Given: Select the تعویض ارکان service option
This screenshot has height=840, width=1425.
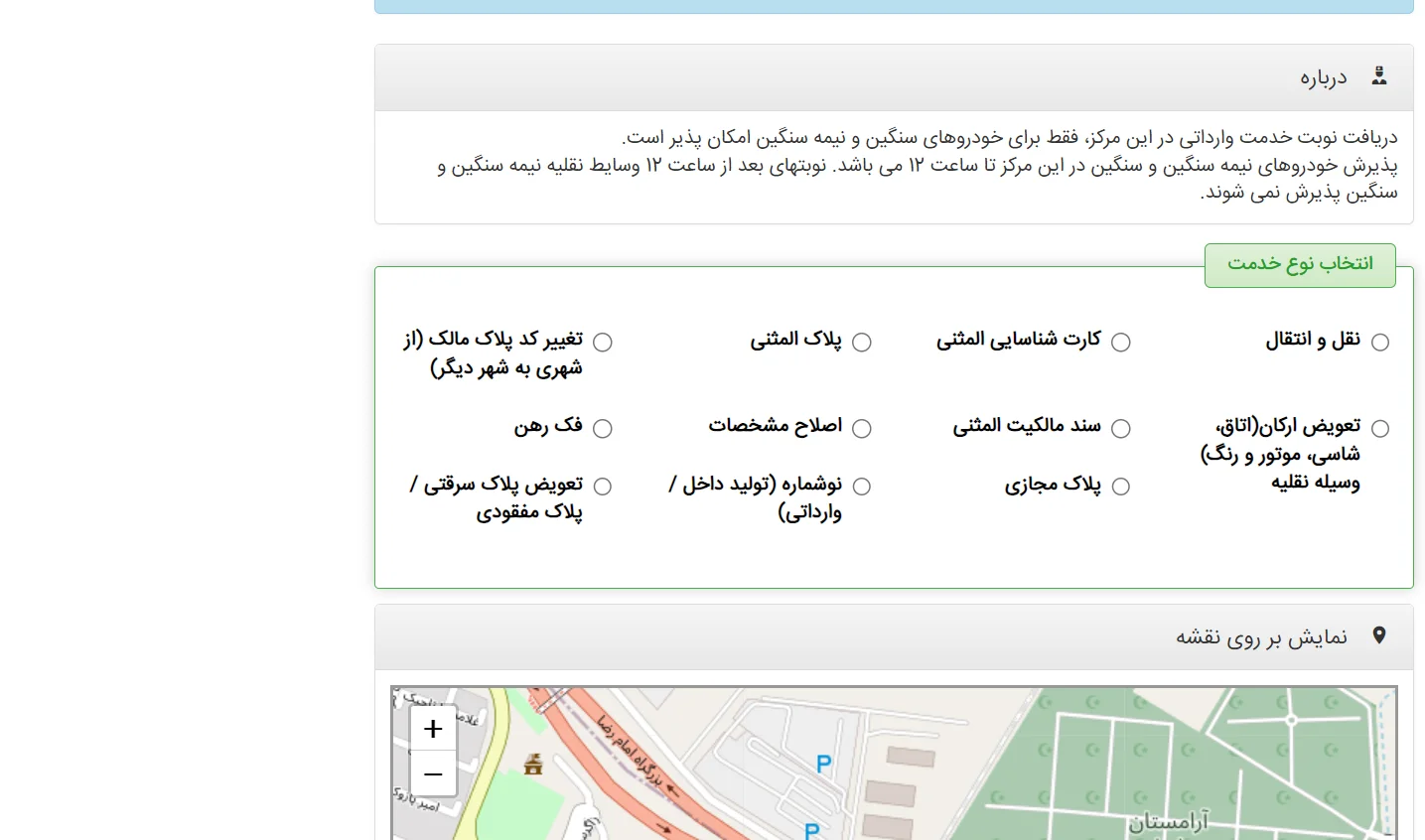Looking at the screenshot, I should [1380, 428].
